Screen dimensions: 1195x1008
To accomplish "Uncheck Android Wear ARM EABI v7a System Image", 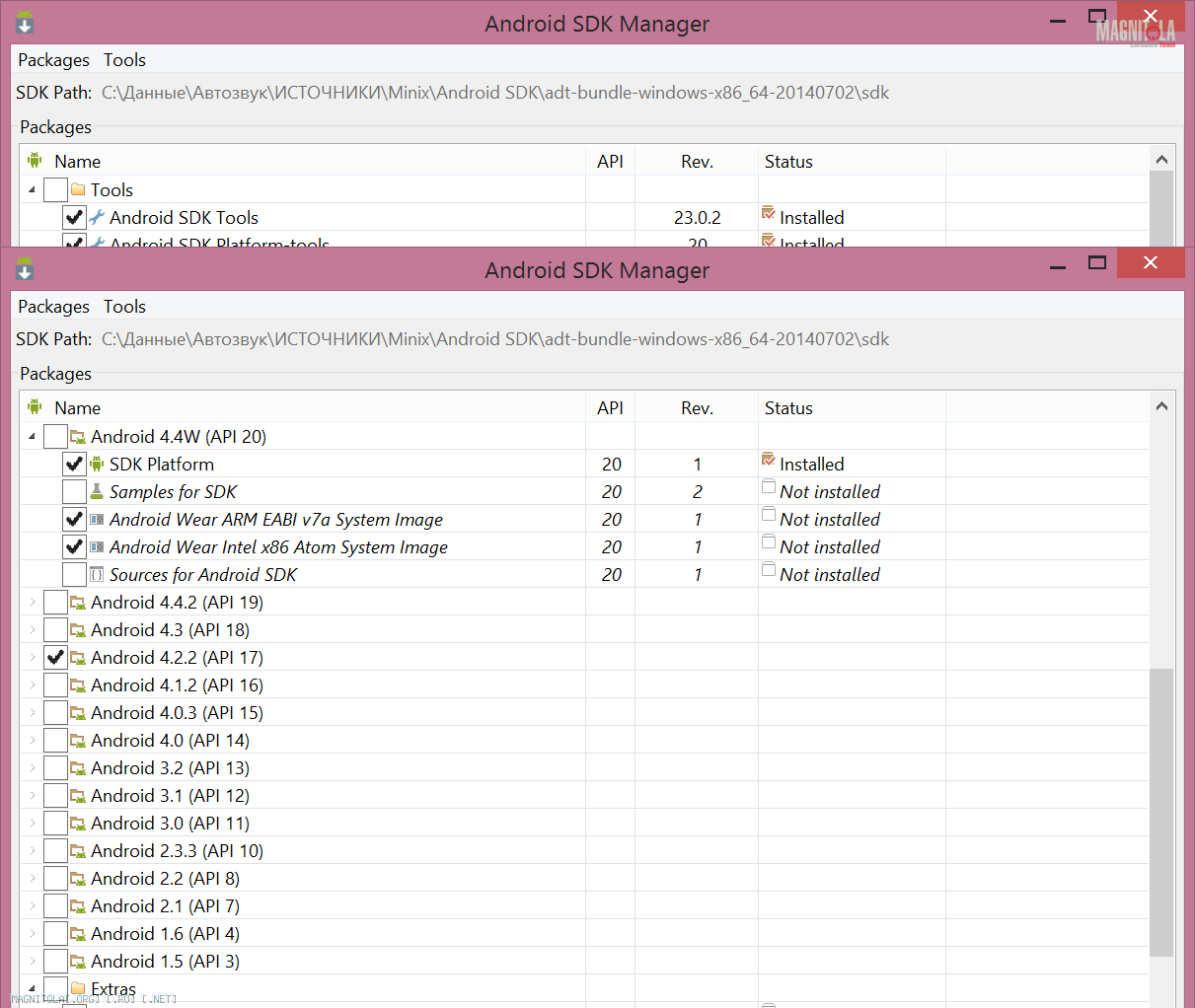I will click(x=74, y=519).
